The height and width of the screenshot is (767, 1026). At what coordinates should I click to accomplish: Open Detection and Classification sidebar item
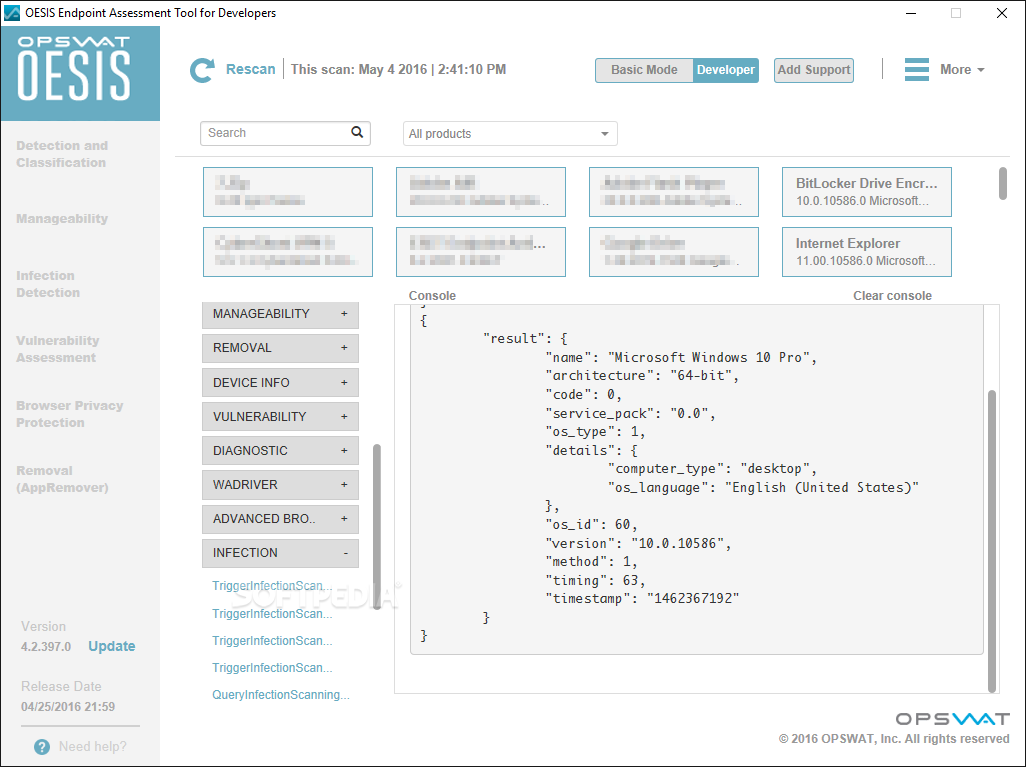click(x=62, y=154)
